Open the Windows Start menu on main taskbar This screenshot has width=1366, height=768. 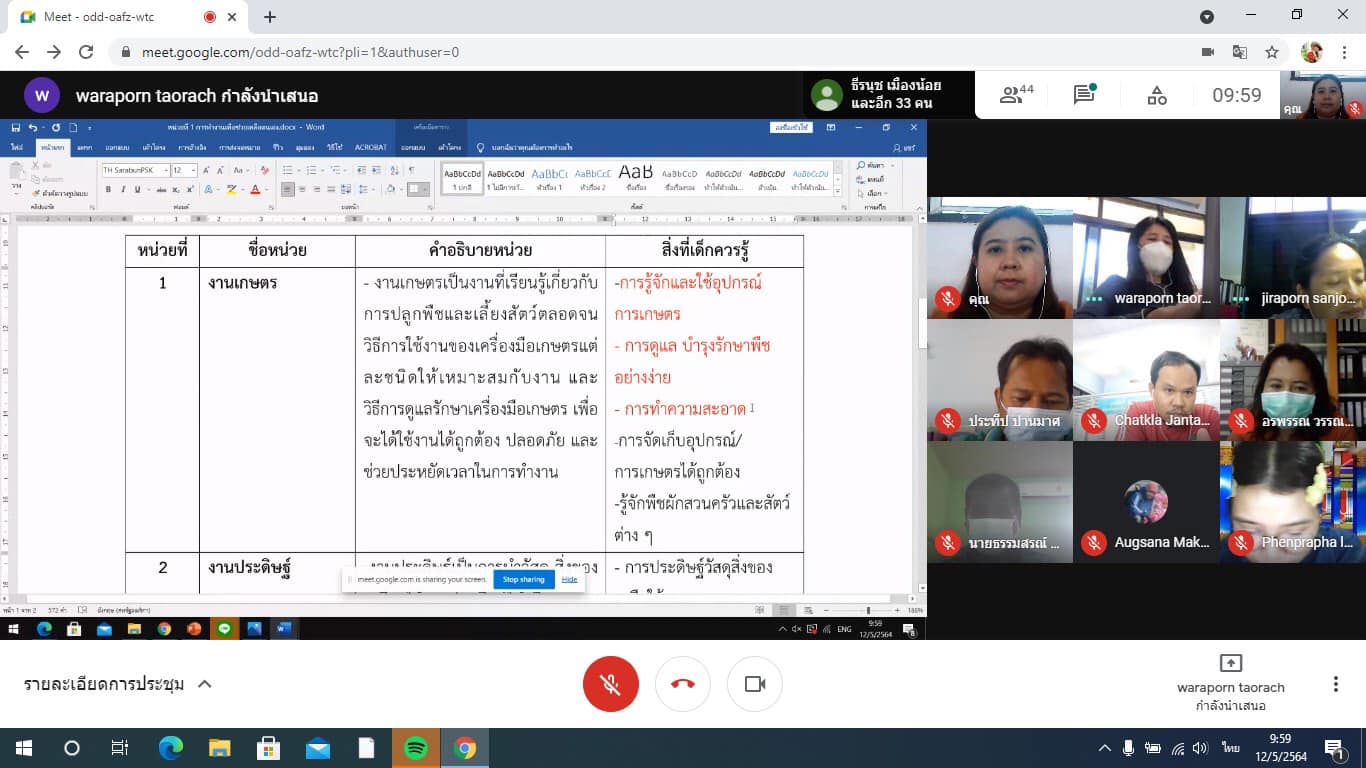pos(23,748)
